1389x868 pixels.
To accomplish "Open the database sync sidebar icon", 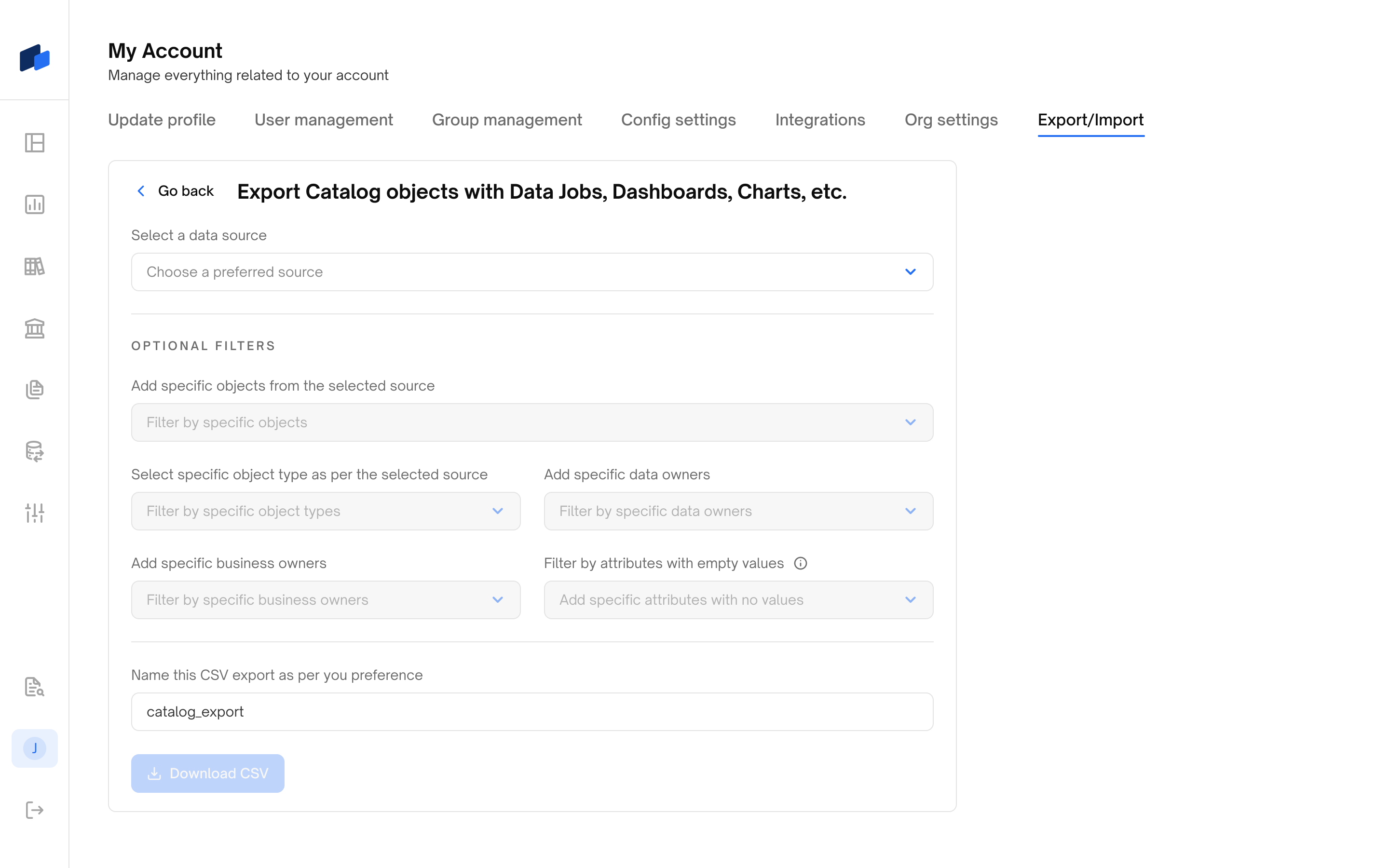I will click(x=34, y=451).
